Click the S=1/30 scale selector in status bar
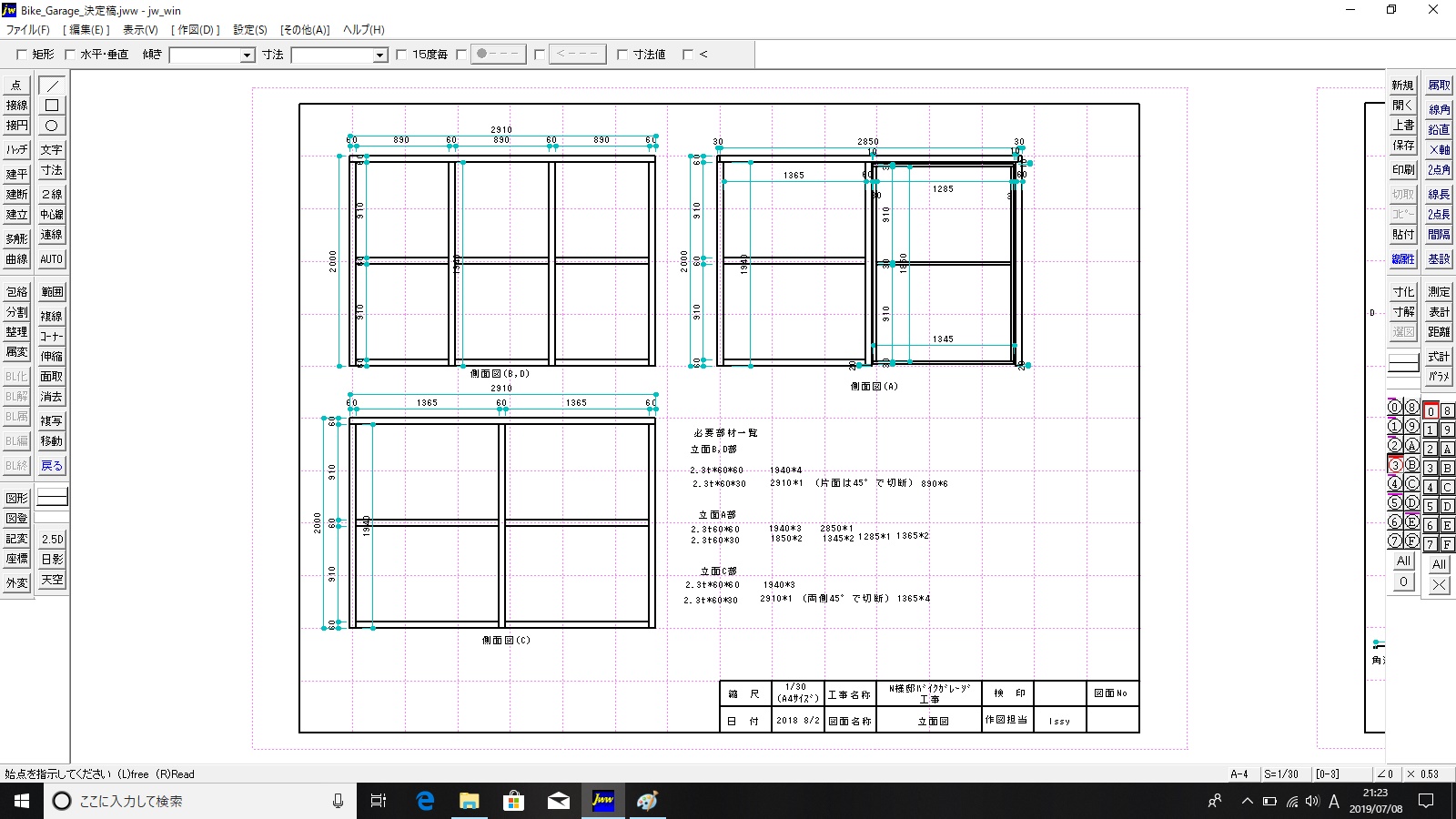The width and height of the screenshot is (1456, 819). 1280,773
